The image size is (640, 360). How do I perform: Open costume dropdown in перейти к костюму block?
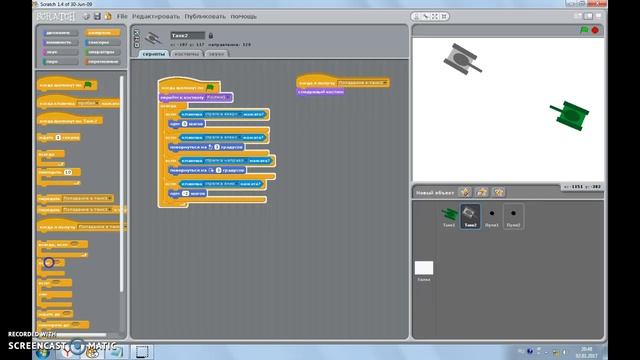(x=218, y=98)
